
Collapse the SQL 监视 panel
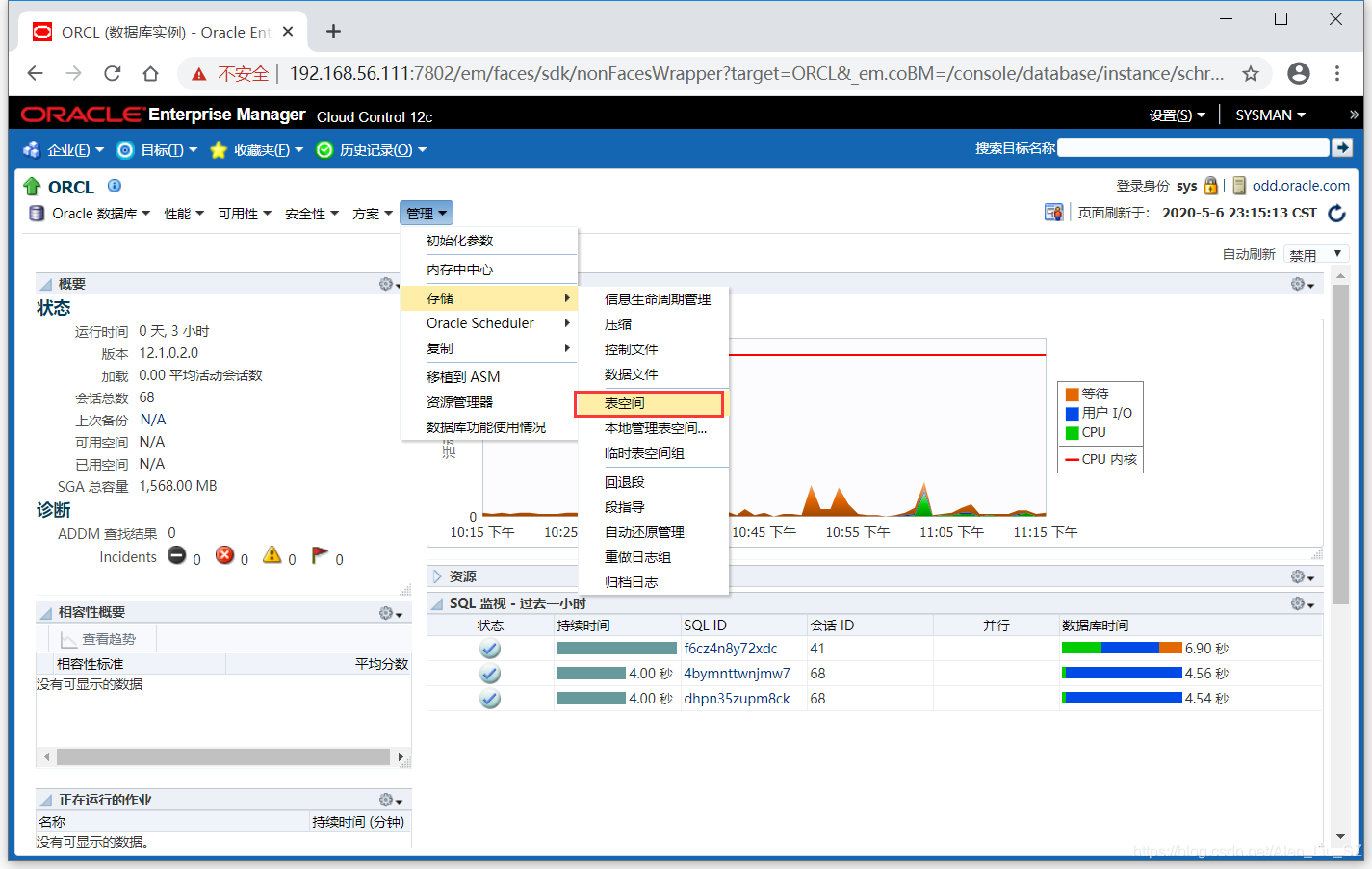(437, 603)
